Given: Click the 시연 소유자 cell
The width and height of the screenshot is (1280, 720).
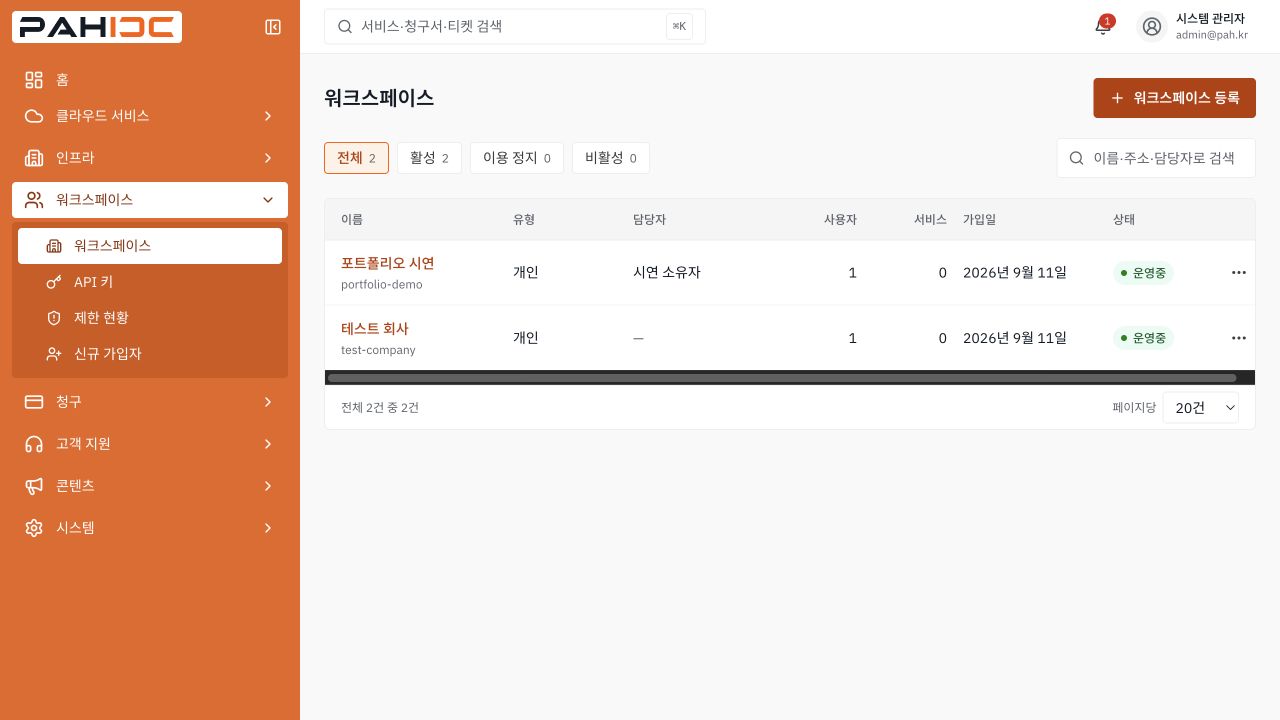Looking at the screenshot, I should [667, 272].
